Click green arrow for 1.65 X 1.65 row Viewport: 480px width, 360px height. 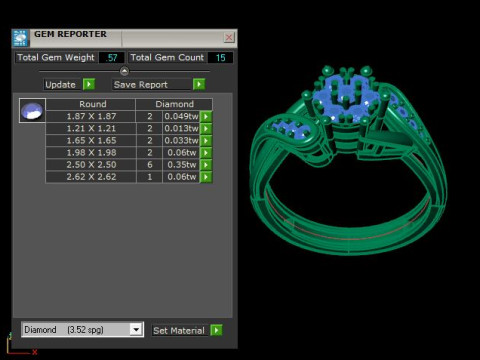coord(206,141)
